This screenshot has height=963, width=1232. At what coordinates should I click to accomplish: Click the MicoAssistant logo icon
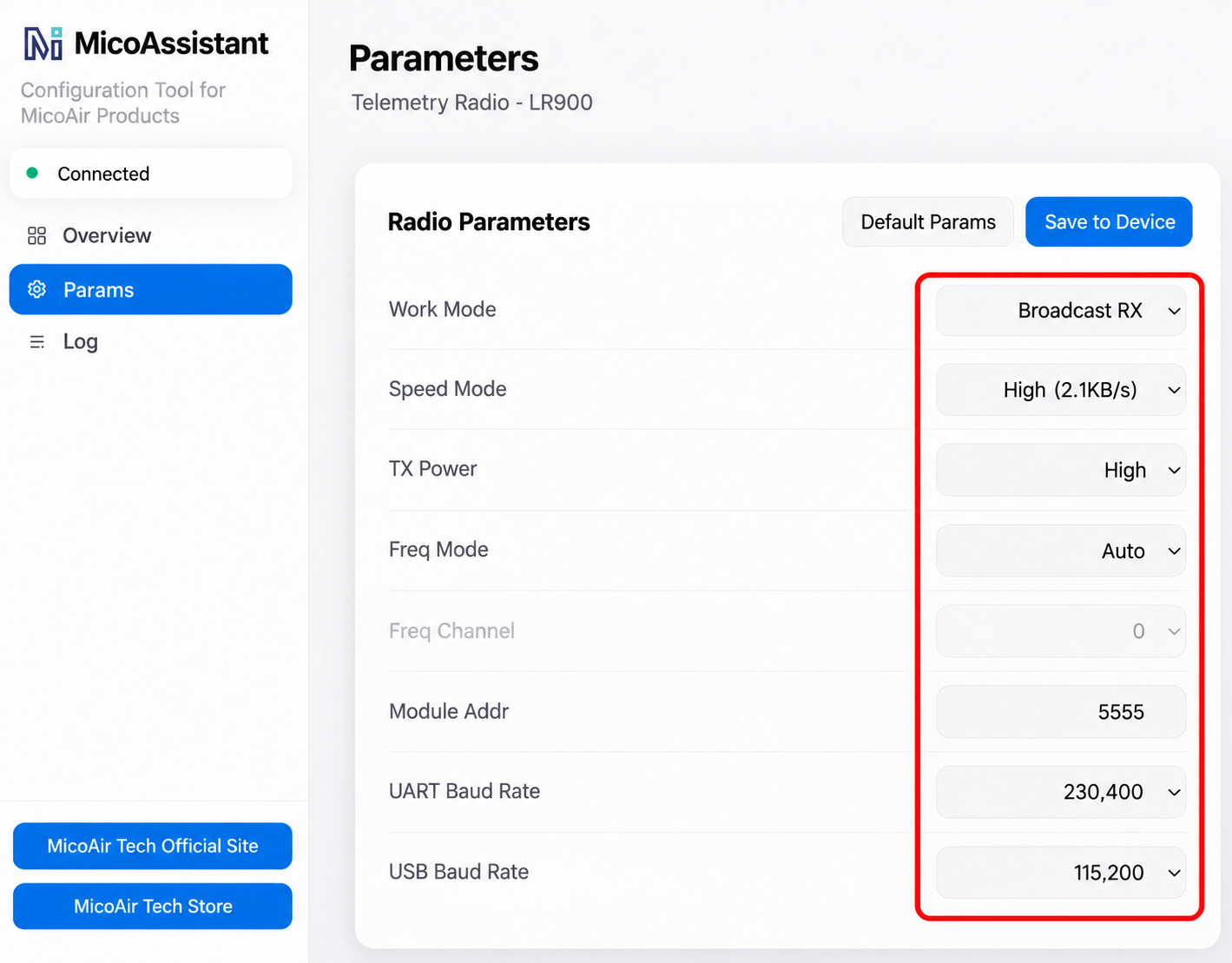click(x=43, y=43)
